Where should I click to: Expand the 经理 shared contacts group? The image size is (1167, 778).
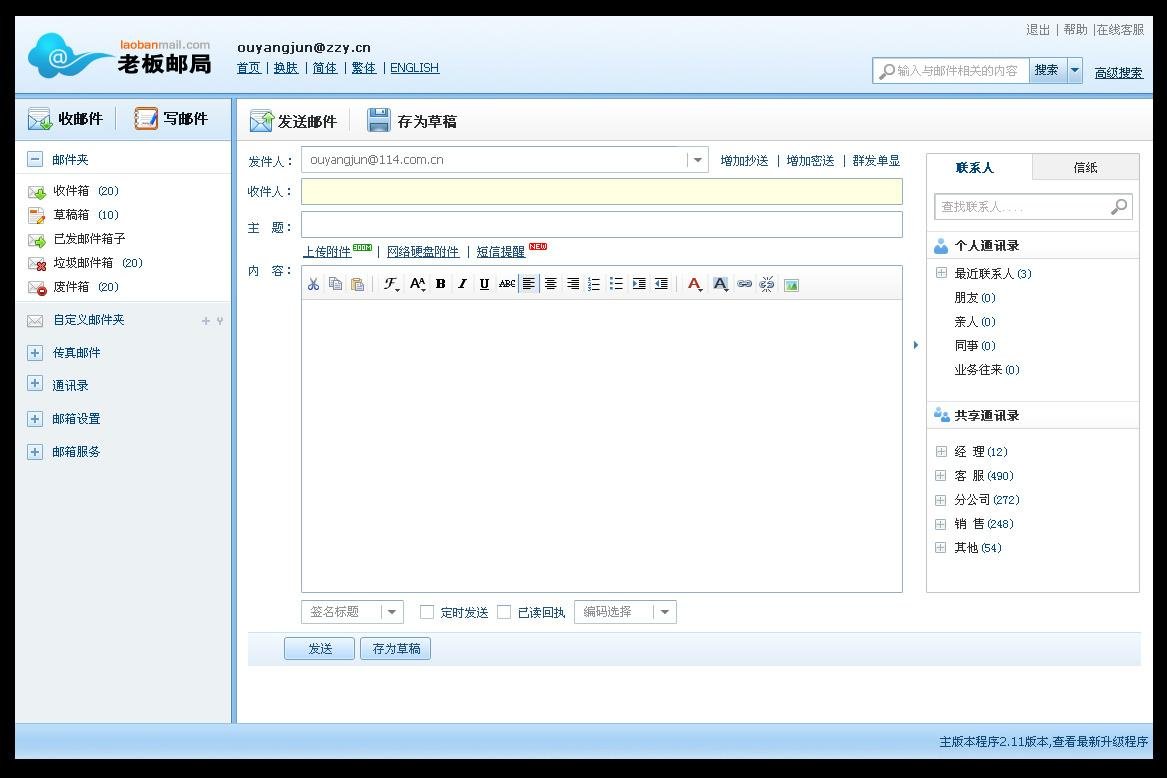(x=941, y=451)
